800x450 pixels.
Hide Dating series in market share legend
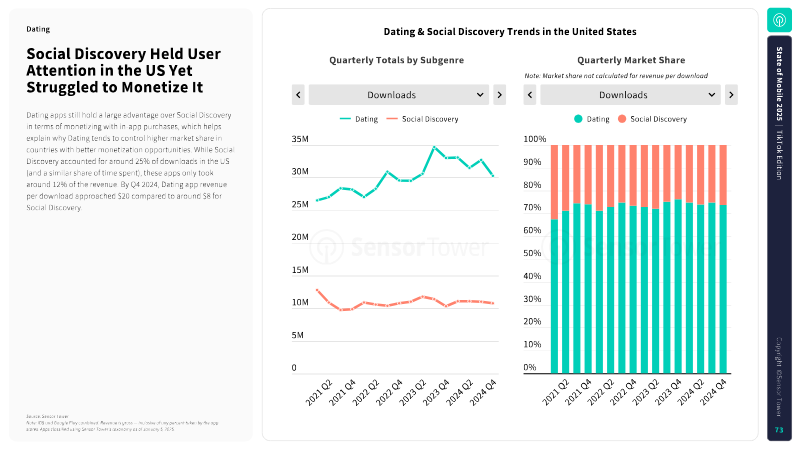tap(591, 119)
